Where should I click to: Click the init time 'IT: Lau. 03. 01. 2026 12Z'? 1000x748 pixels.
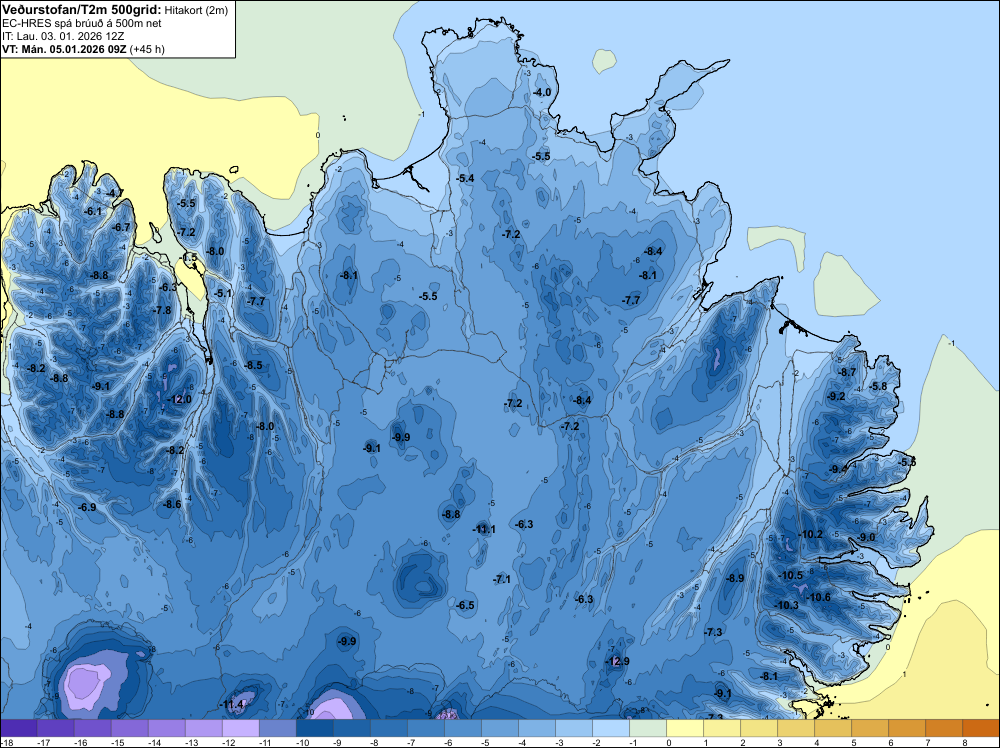63,36
